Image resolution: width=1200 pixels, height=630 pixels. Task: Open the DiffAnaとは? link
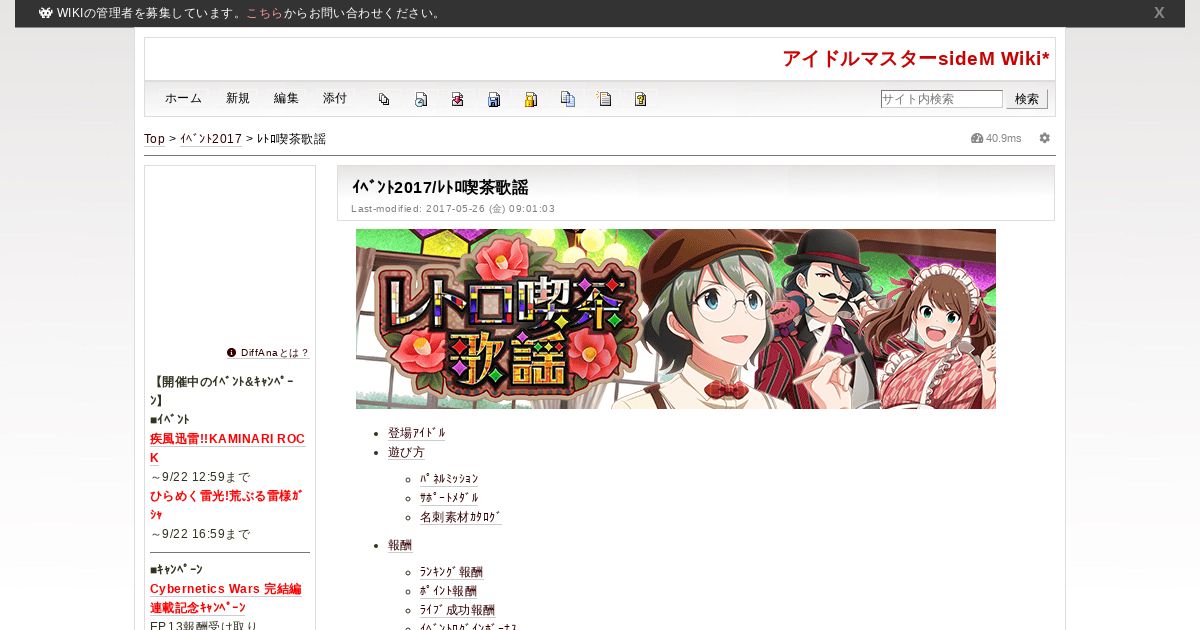[x=275, y=353]
